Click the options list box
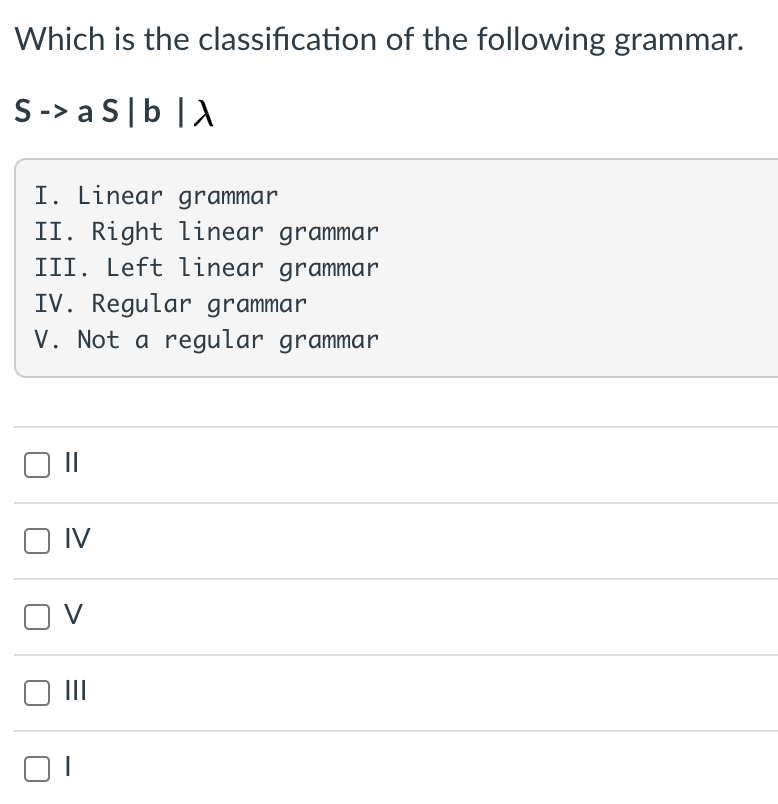 pos(390,267)
